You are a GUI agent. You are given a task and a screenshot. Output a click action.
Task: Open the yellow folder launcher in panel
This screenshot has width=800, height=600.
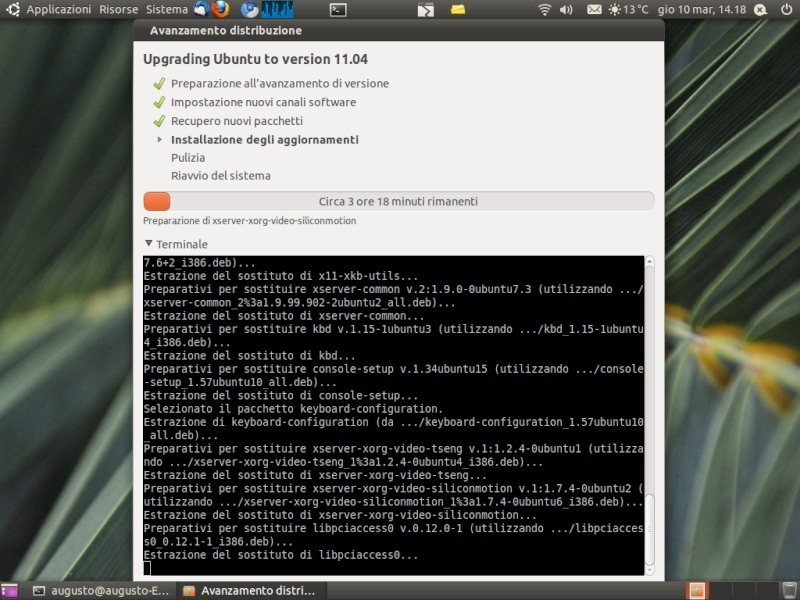[x=458, y=9]
